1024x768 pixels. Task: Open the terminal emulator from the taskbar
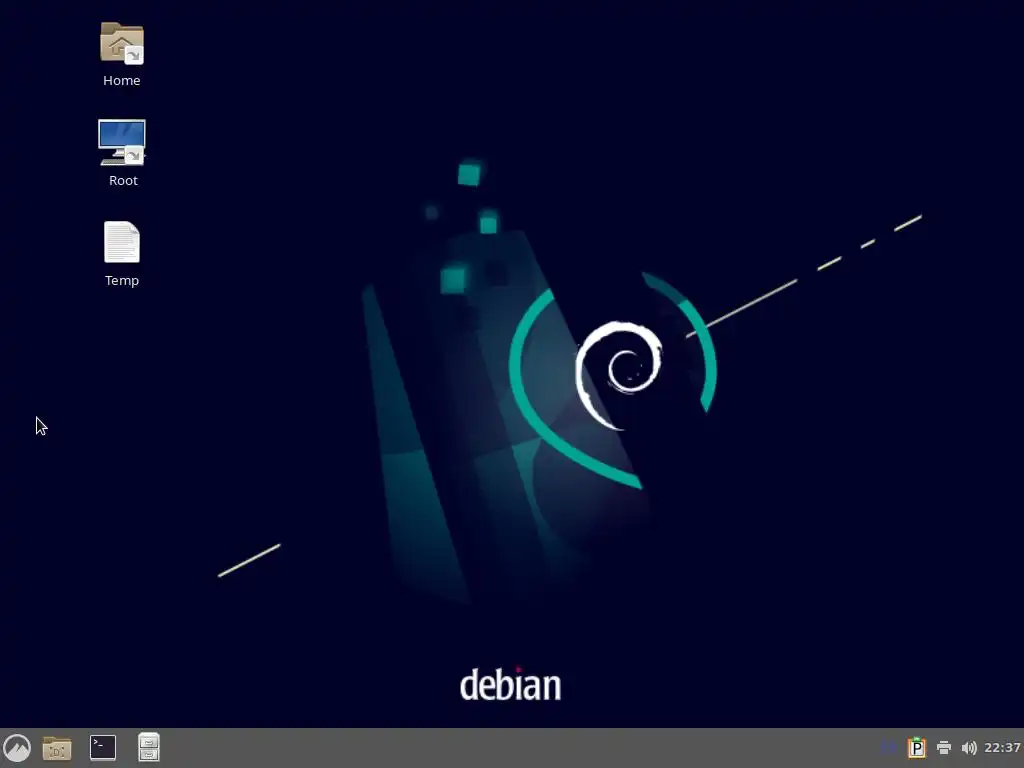[x=103, y=748]
